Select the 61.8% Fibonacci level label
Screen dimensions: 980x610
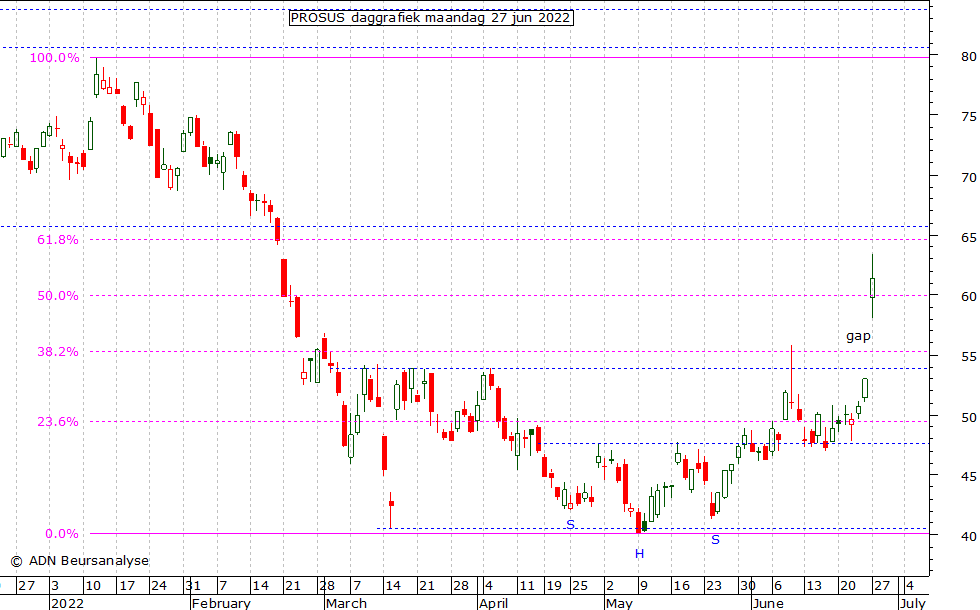(58, 239)
